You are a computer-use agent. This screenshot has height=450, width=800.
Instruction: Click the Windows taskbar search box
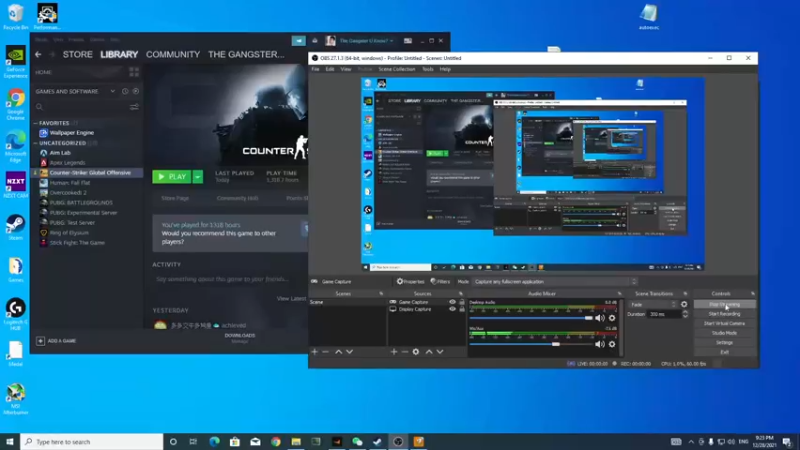[x=92, y=441]
